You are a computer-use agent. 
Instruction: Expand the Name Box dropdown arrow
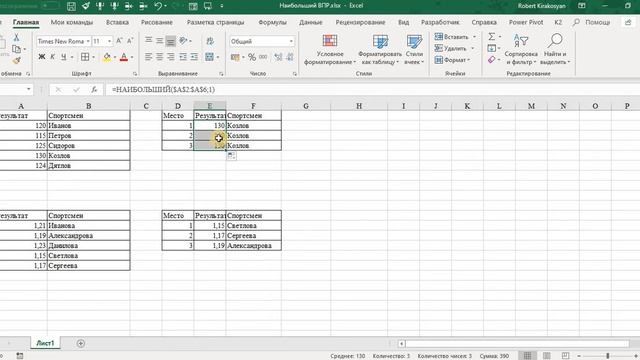coord(29,89)
